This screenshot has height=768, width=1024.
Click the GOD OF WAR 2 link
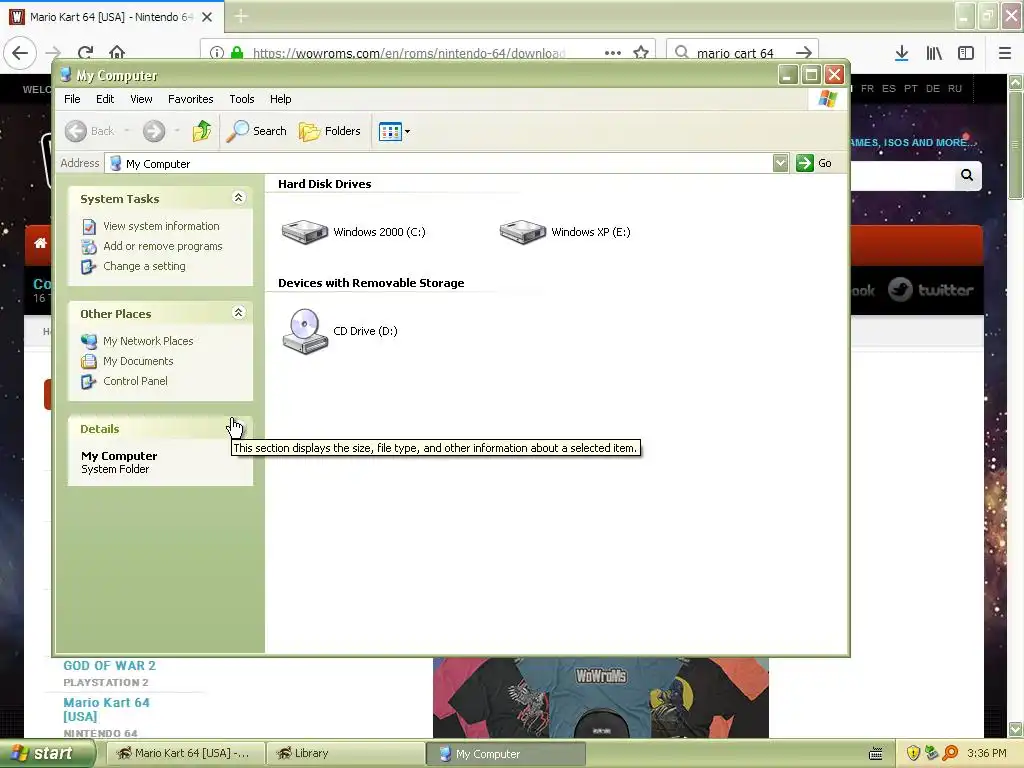110,666
